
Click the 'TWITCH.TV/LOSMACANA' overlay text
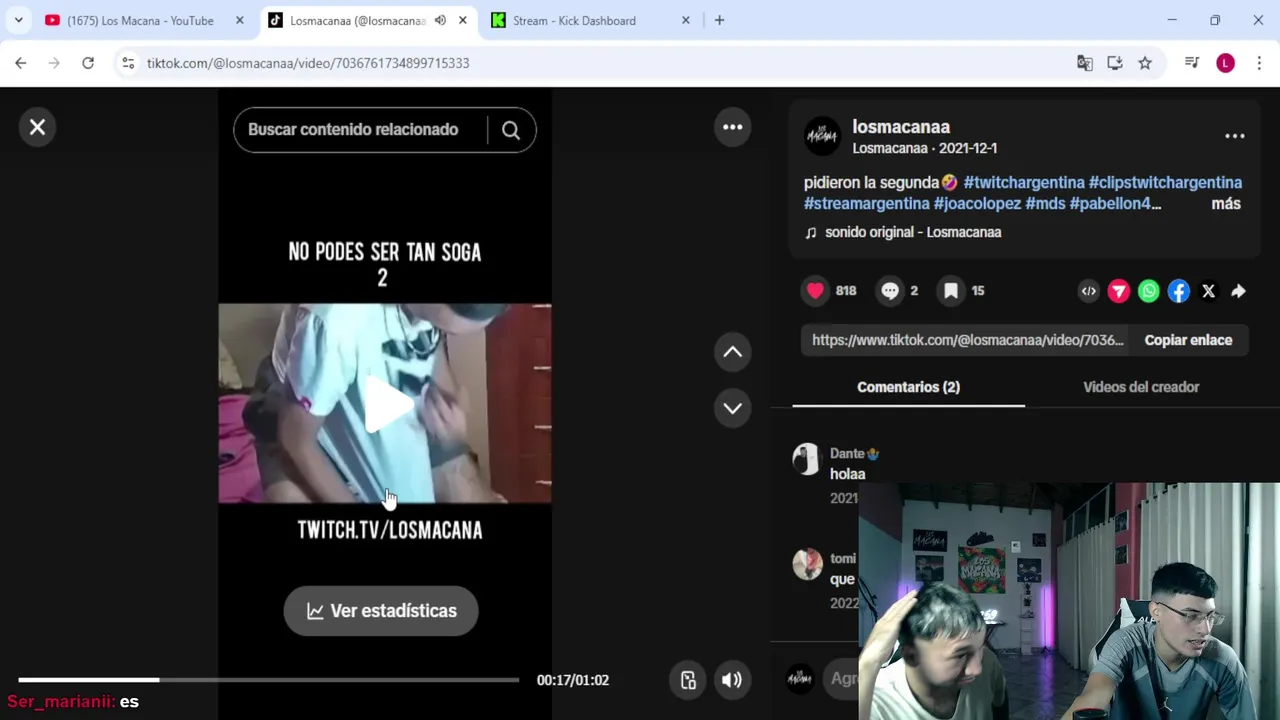390,530
